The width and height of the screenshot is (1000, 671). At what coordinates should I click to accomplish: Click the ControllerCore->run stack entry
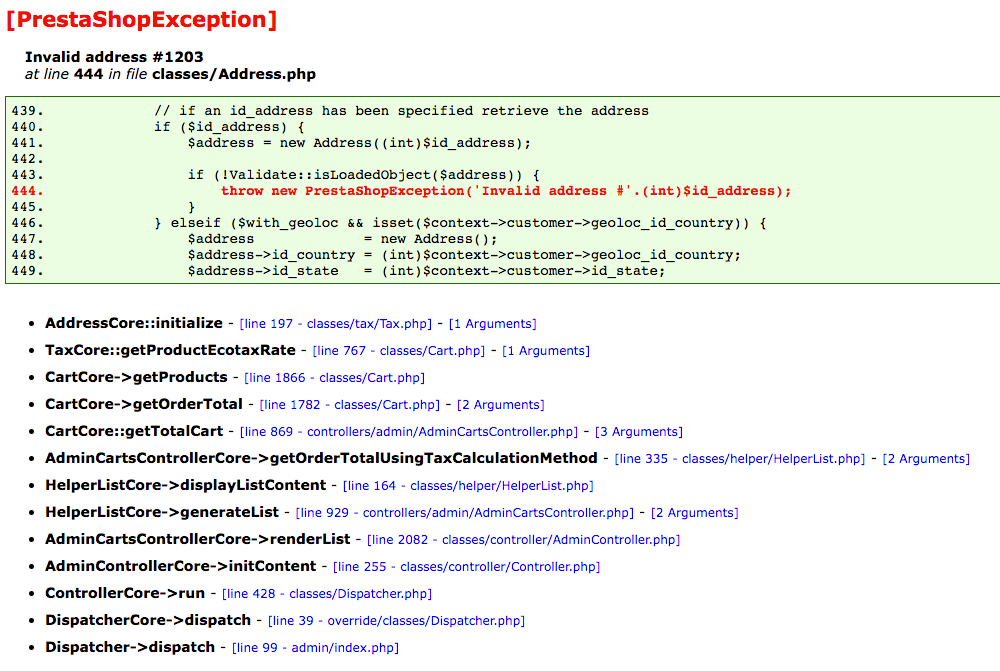(x=125, y=593)
